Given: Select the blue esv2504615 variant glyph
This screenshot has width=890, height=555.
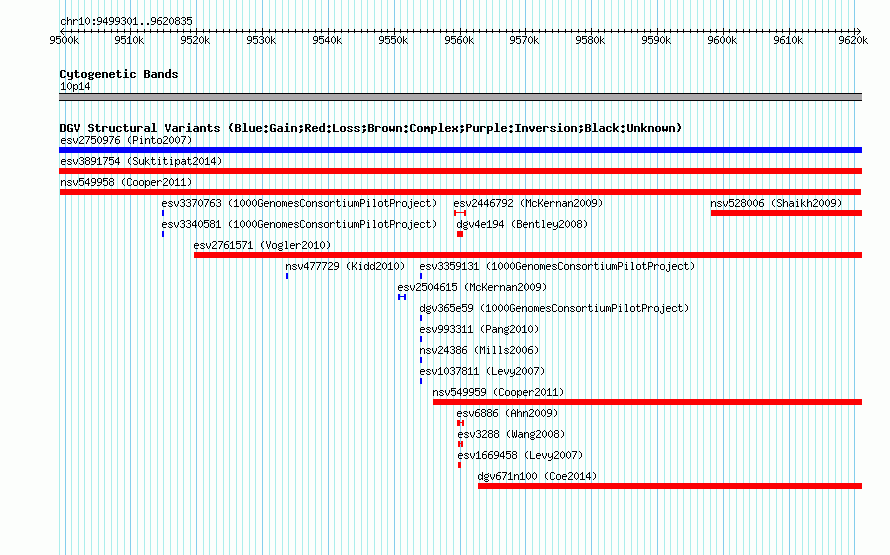Looking at the screenshot, I should pyautogui.click(x=402, y=297).
